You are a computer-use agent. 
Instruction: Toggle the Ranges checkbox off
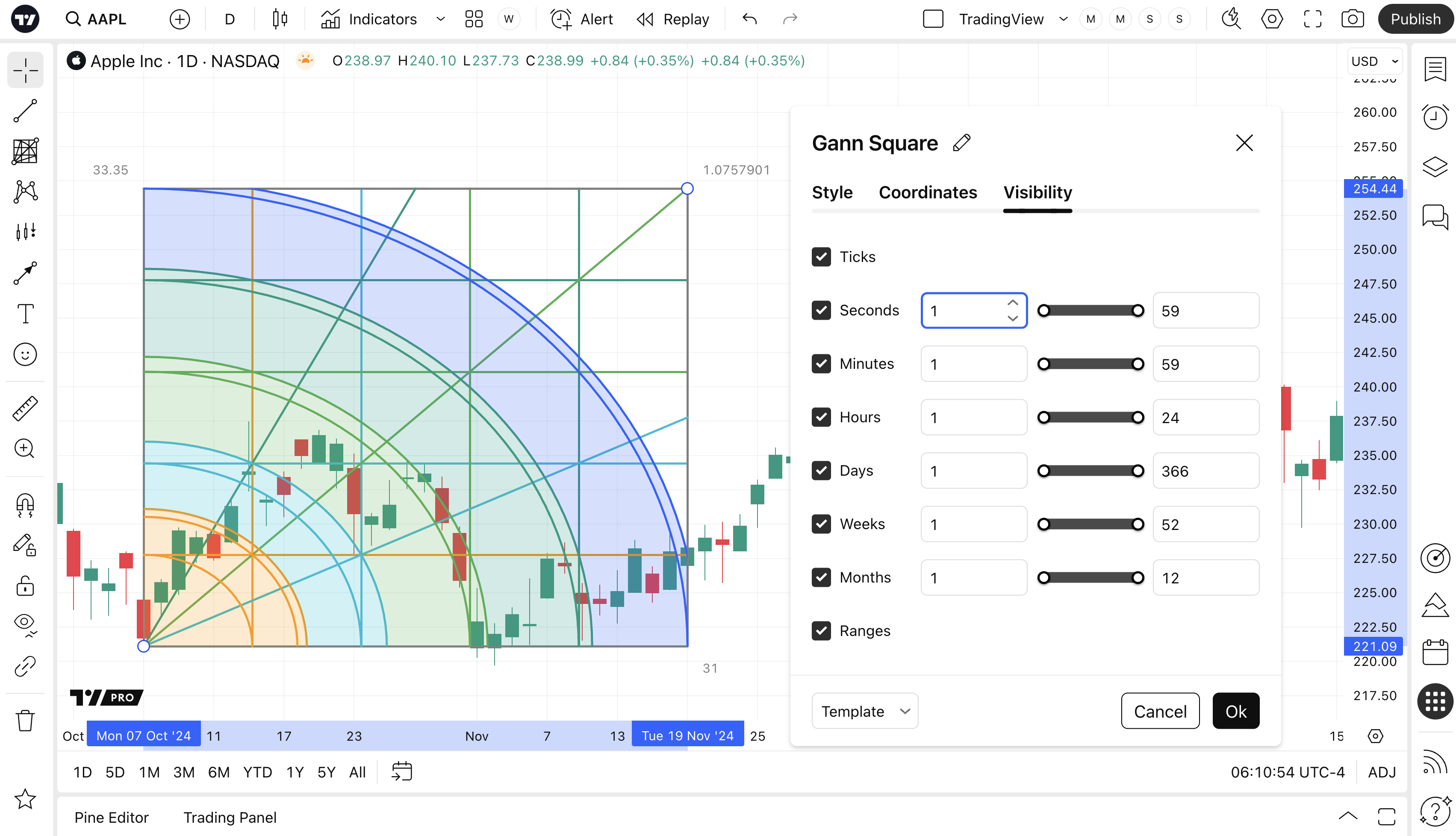point(821,631)
